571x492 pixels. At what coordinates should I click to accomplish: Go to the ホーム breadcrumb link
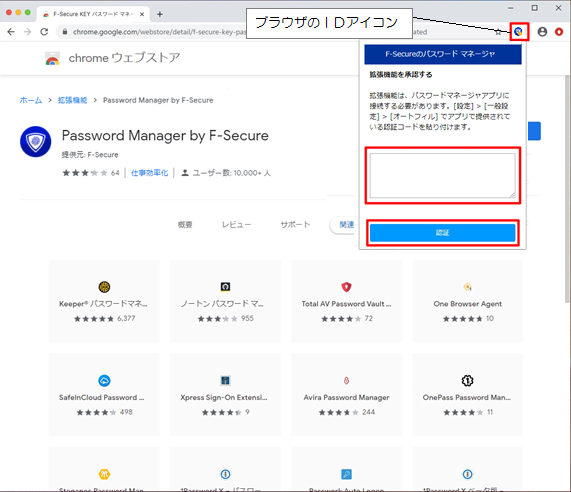tap(31, 100)
